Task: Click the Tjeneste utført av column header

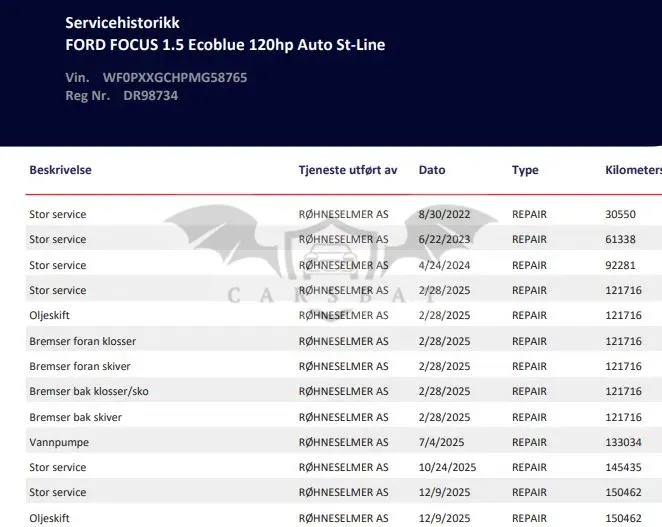Action: point(348,170)
